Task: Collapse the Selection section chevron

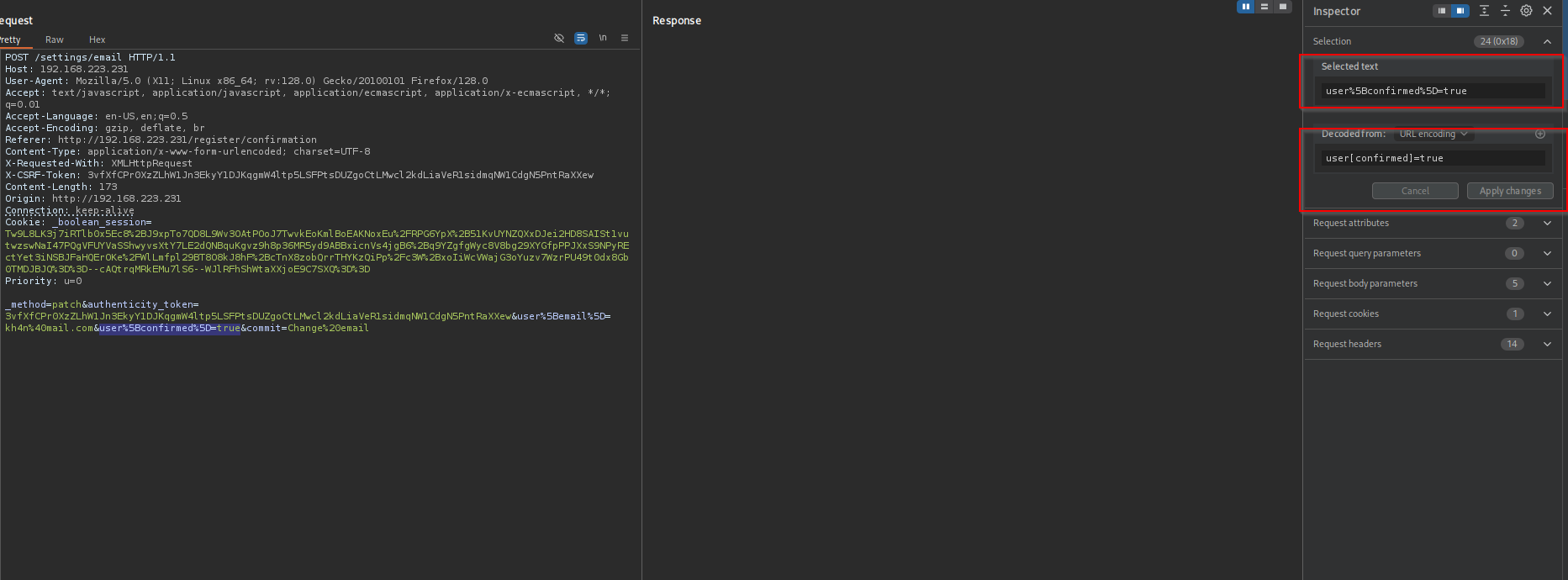Action: 1547,41
